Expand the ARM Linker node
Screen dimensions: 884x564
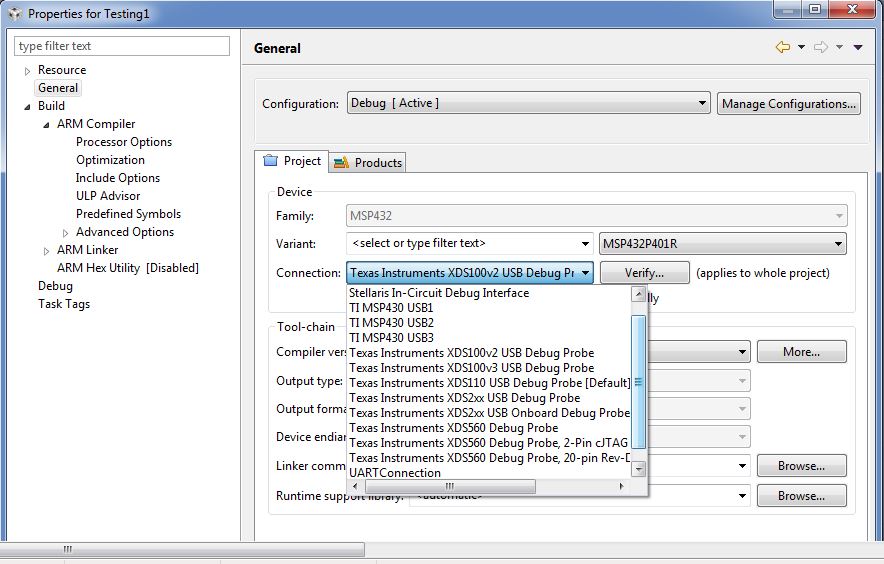click(x=46, y=251)
